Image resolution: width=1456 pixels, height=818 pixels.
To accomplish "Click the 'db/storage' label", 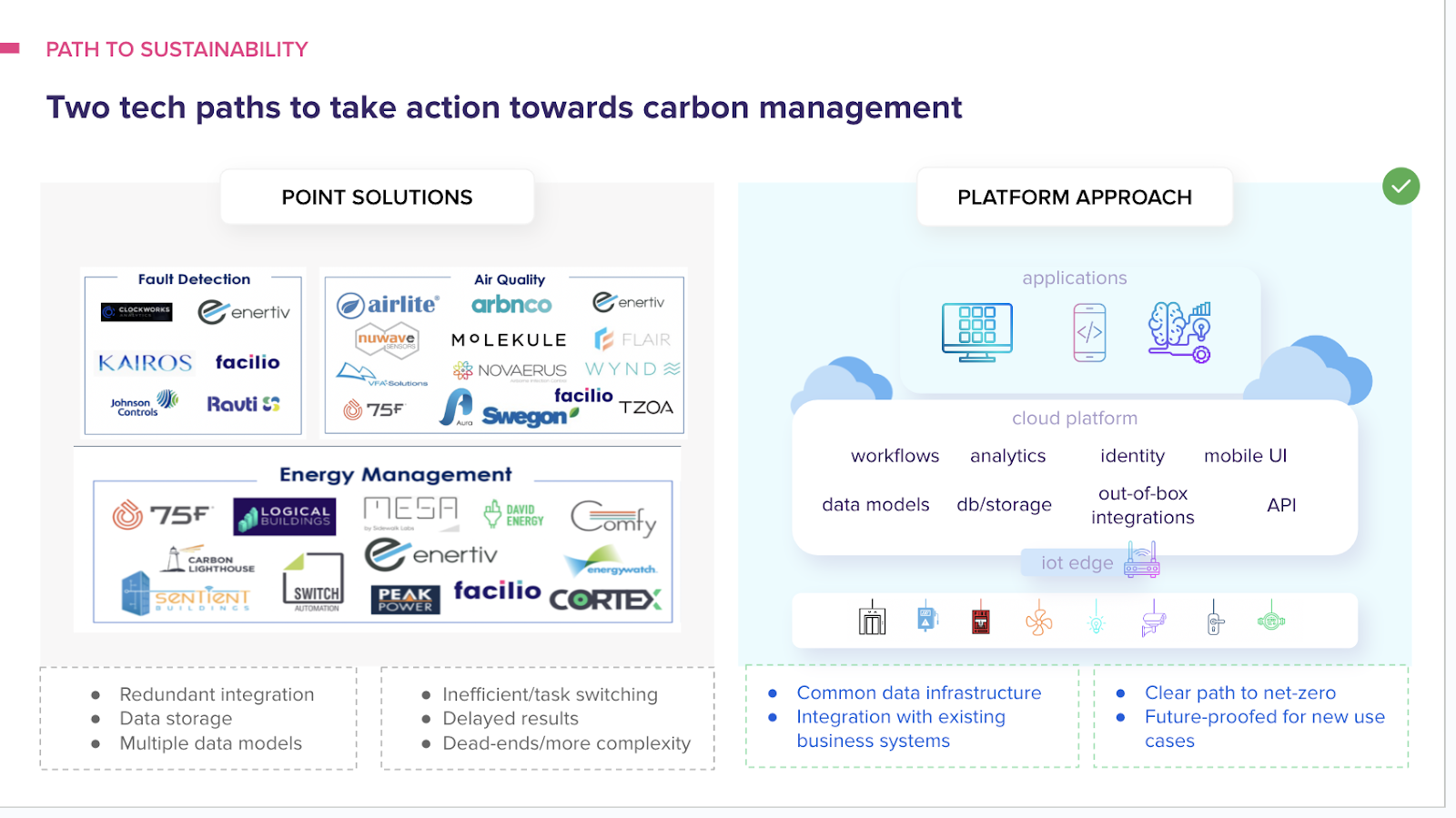I will coord(1005,505).
